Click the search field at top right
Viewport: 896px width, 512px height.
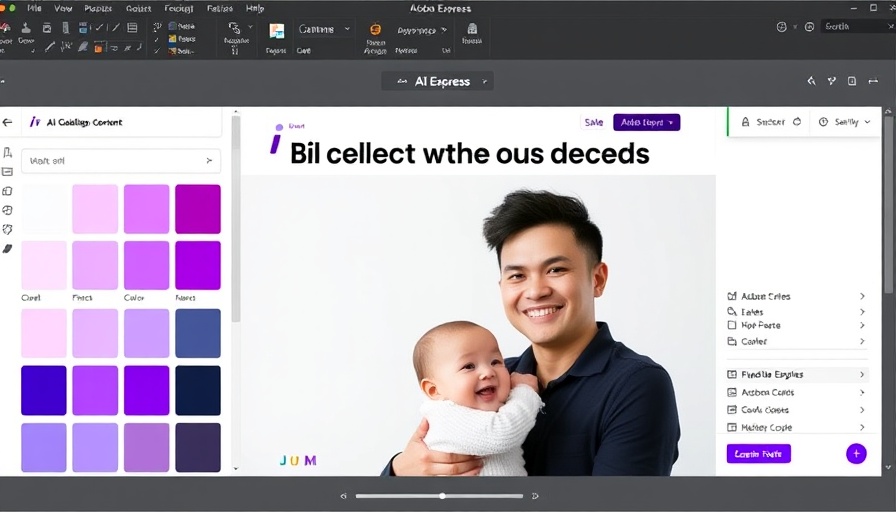(x=857, y=26)
